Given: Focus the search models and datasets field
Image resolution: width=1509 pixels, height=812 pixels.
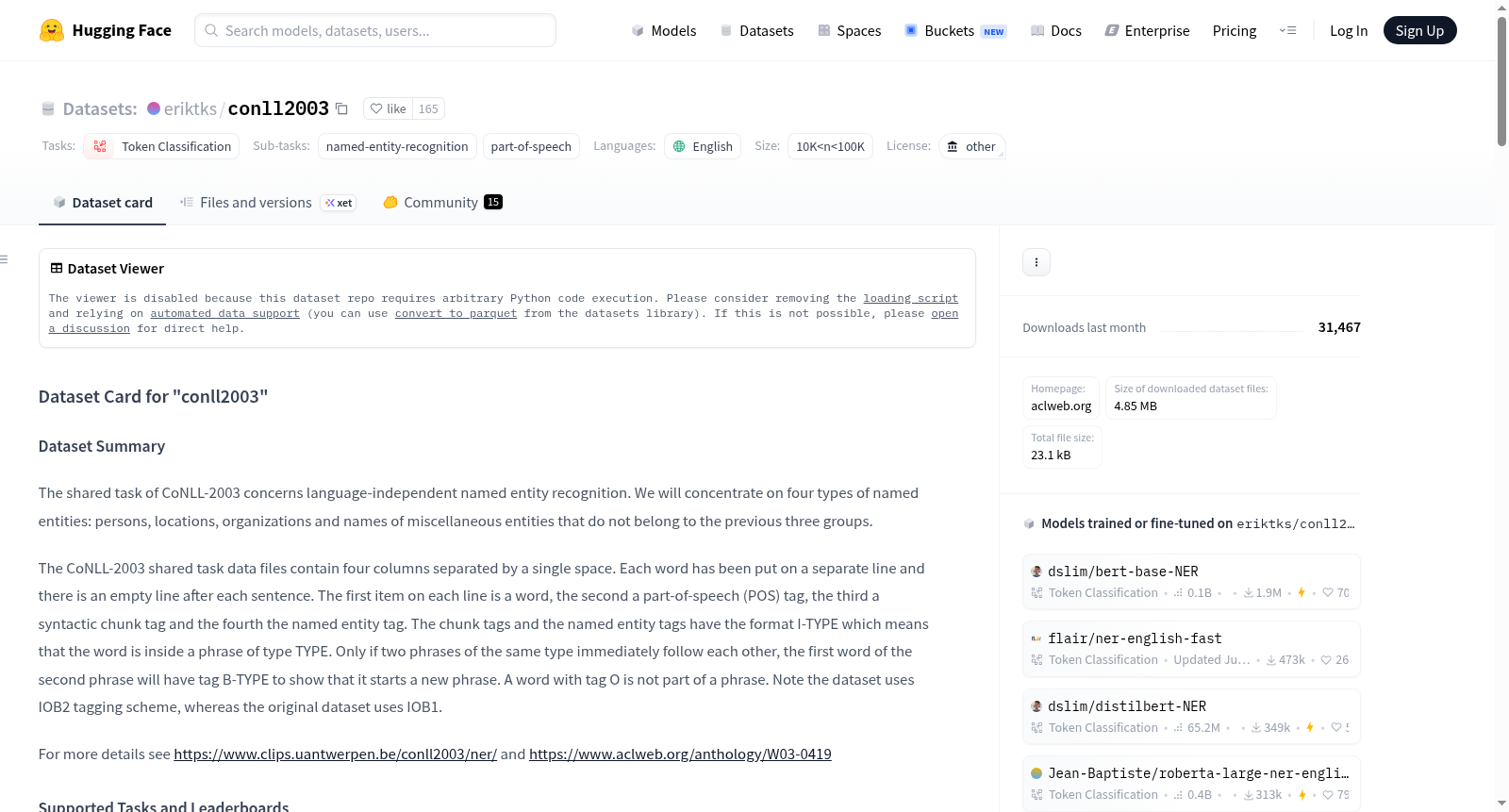Looking at the screenshot, I should (375, 30).
